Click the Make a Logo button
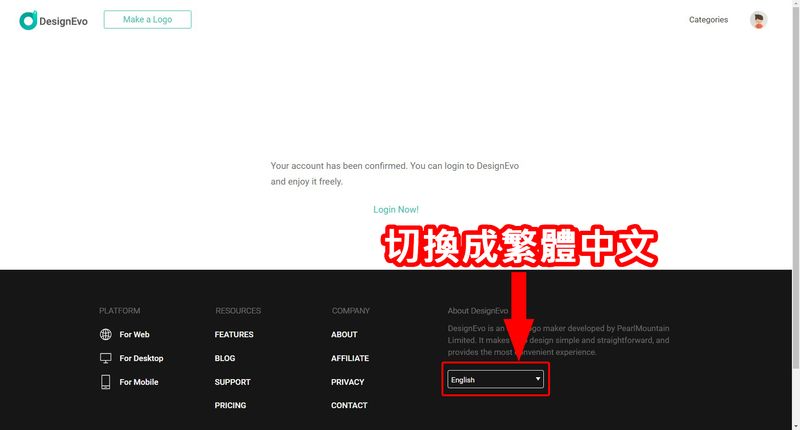This screenshot has height=430, width=800. tap(147, 19)
